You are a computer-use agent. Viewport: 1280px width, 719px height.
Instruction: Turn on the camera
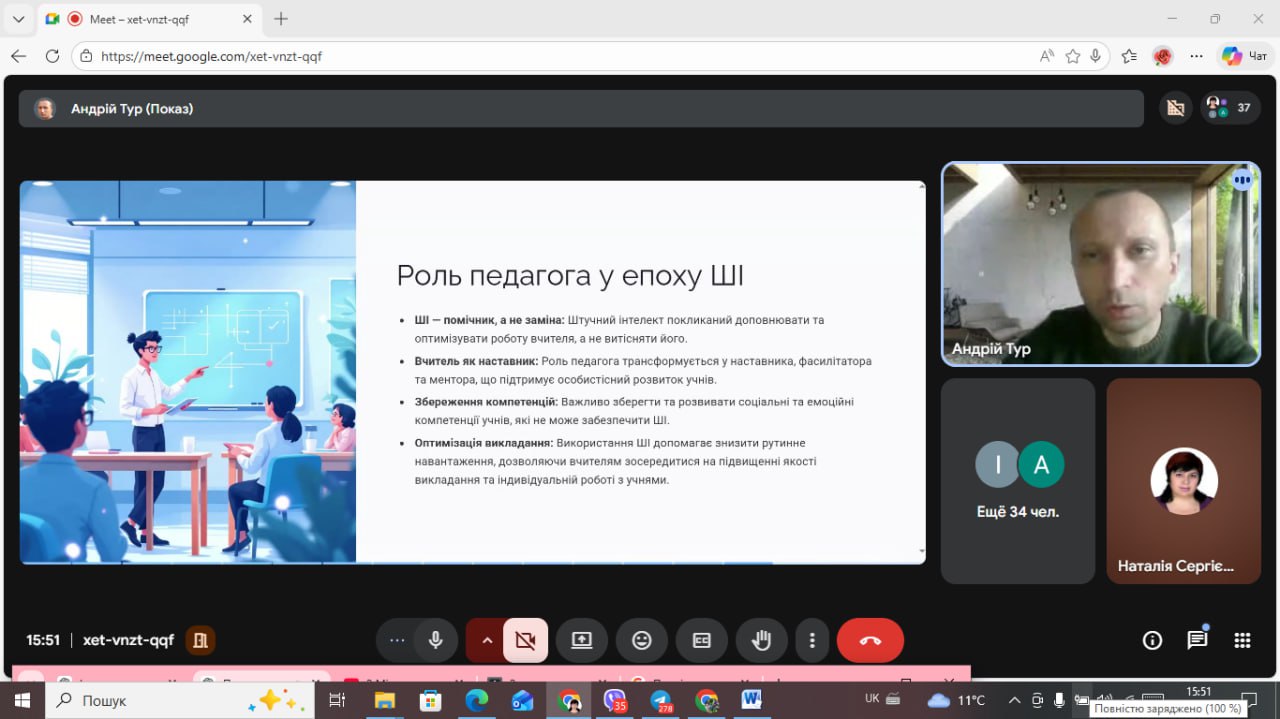525,641
